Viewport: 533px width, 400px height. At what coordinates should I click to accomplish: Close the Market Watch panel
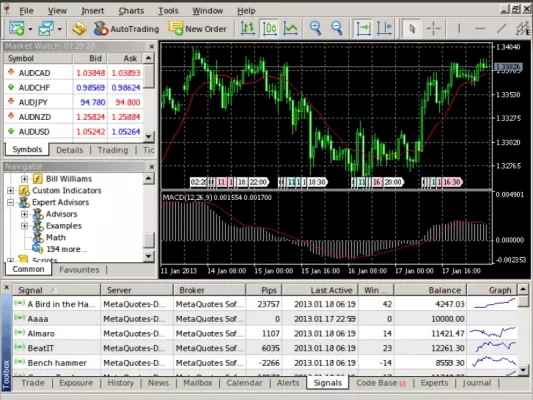point(152,46)
